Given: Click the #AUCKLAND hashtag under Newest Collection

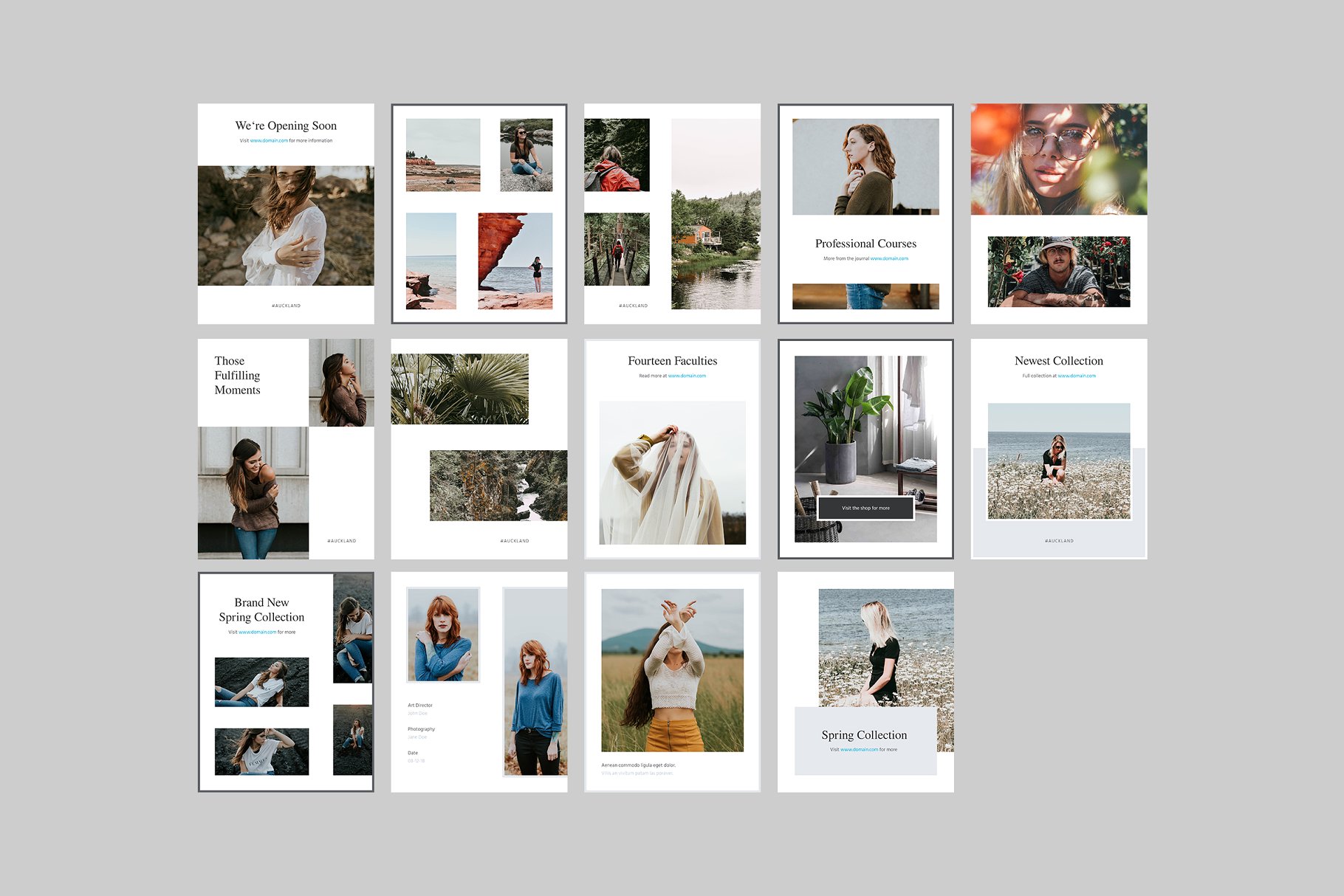Looking at the screenshot, I should (1058, 541).
